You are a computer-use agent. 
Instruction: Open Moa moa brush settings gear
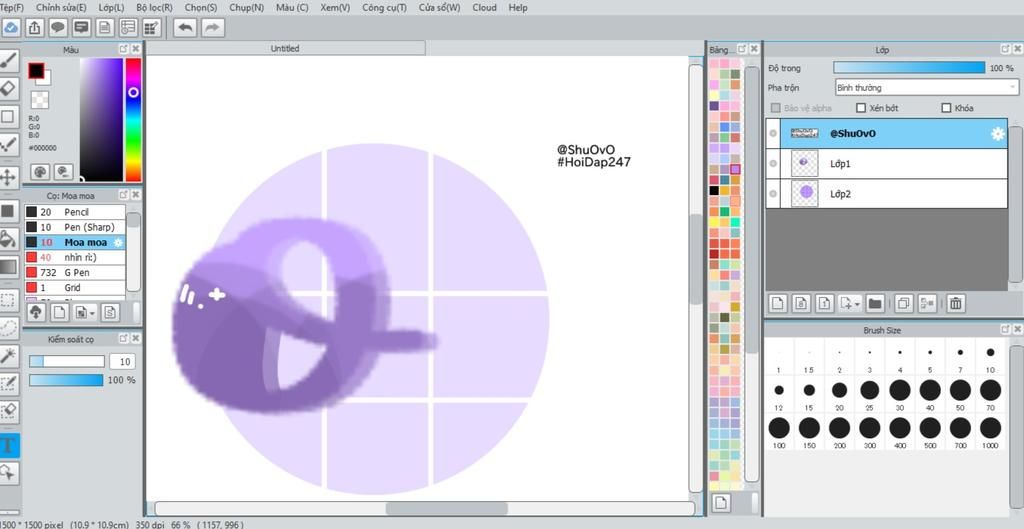(x=118, y=242)
